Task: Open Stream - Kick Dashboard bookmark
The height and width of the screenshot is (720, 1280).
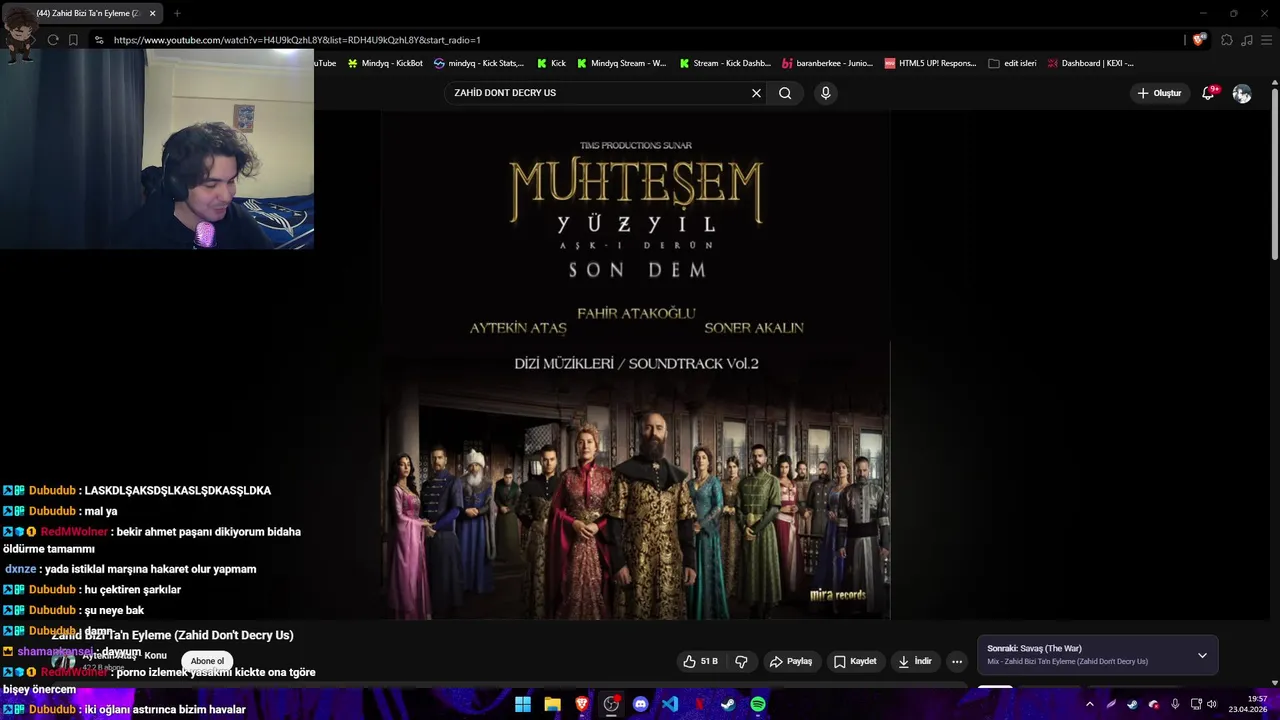Action: coord(725,63)
